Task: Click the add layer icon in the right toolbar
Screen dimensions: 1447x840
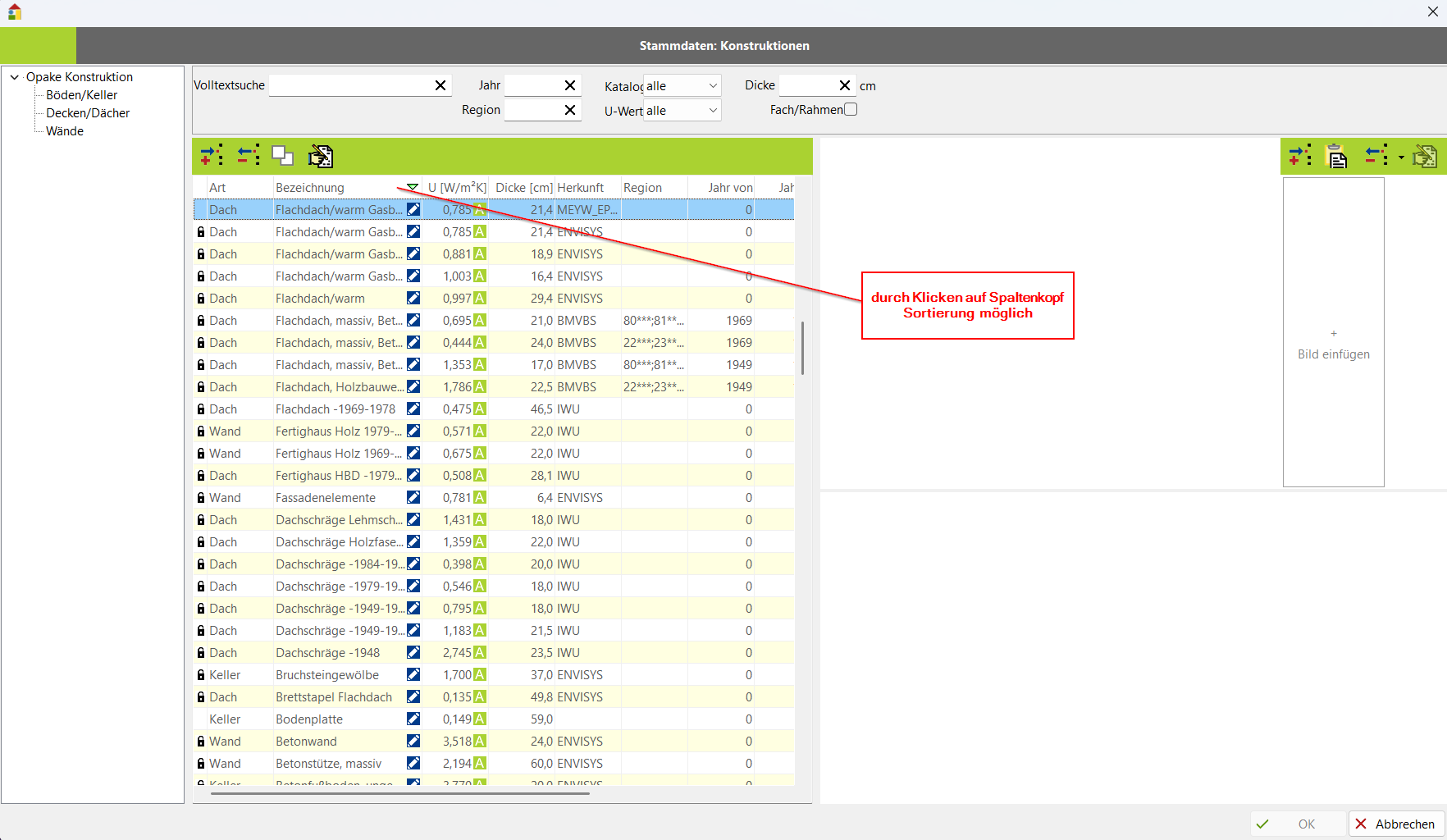Action: pos(1299,156)
